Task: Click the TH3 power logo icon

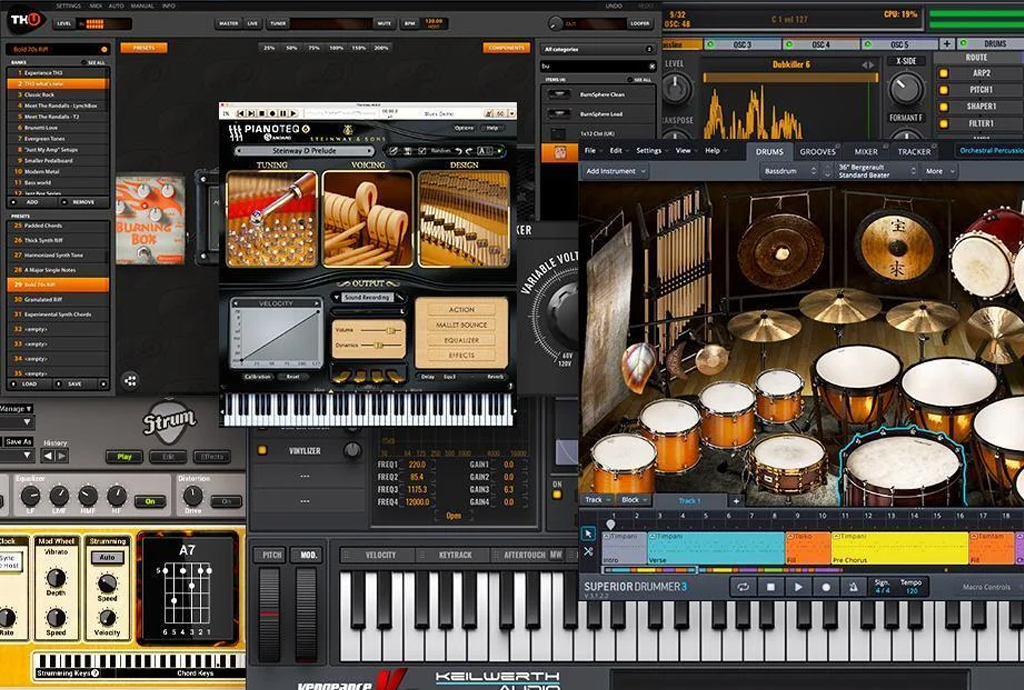Action: [x=24, y=19]
